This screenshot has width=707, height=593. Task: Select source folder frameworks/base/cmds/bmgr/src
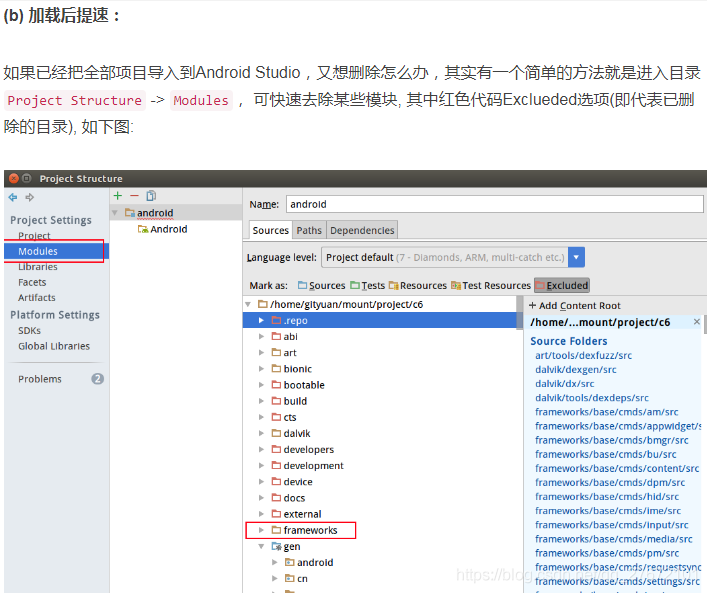point(611,440)
